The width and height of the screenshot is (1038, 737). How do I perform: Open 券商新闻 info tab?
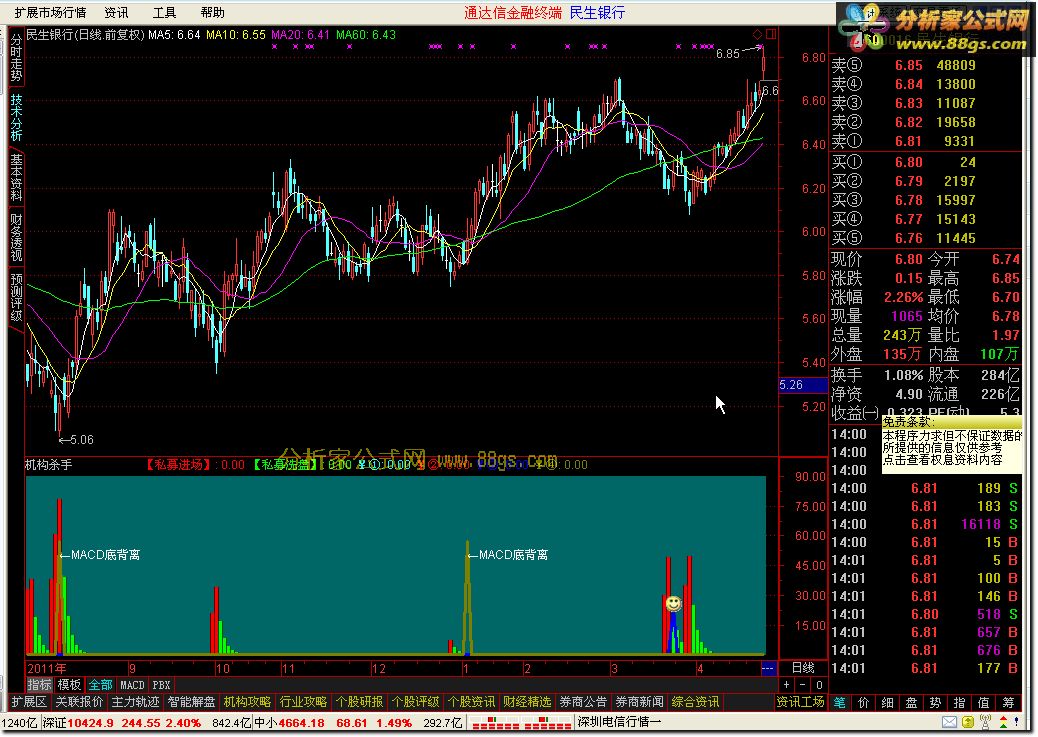[639, 702]
